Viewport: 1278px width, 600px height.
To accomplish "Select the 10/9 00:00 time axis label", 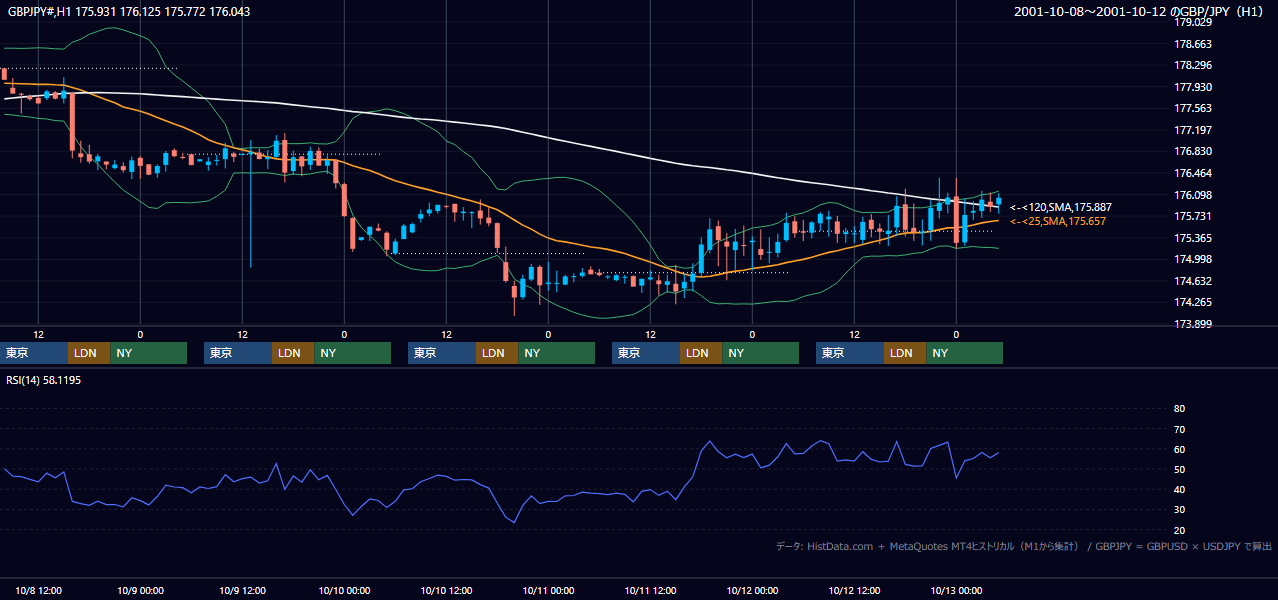I will click(141, 590).
